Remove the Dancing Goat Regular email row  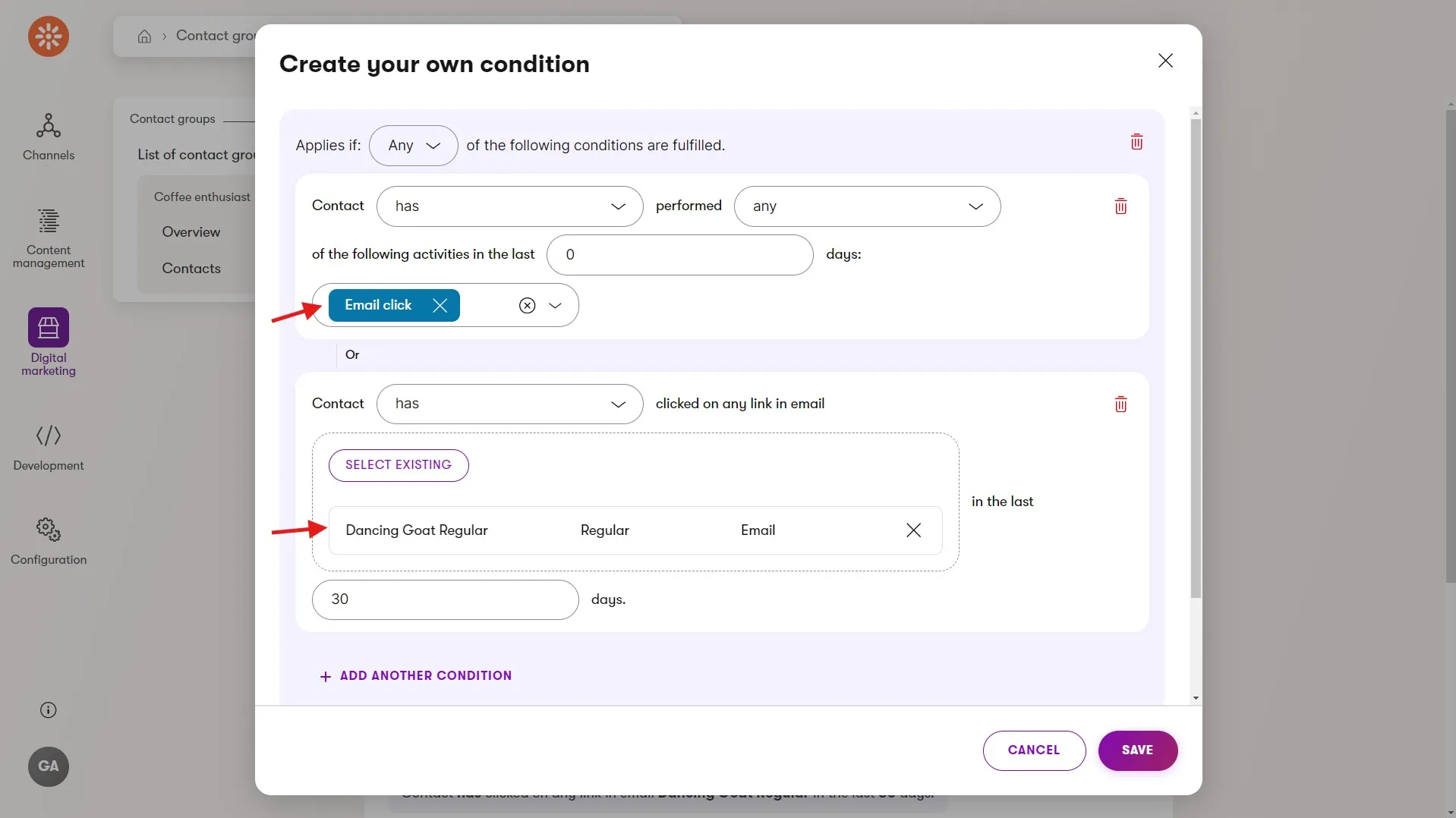(x=914, y=530)
